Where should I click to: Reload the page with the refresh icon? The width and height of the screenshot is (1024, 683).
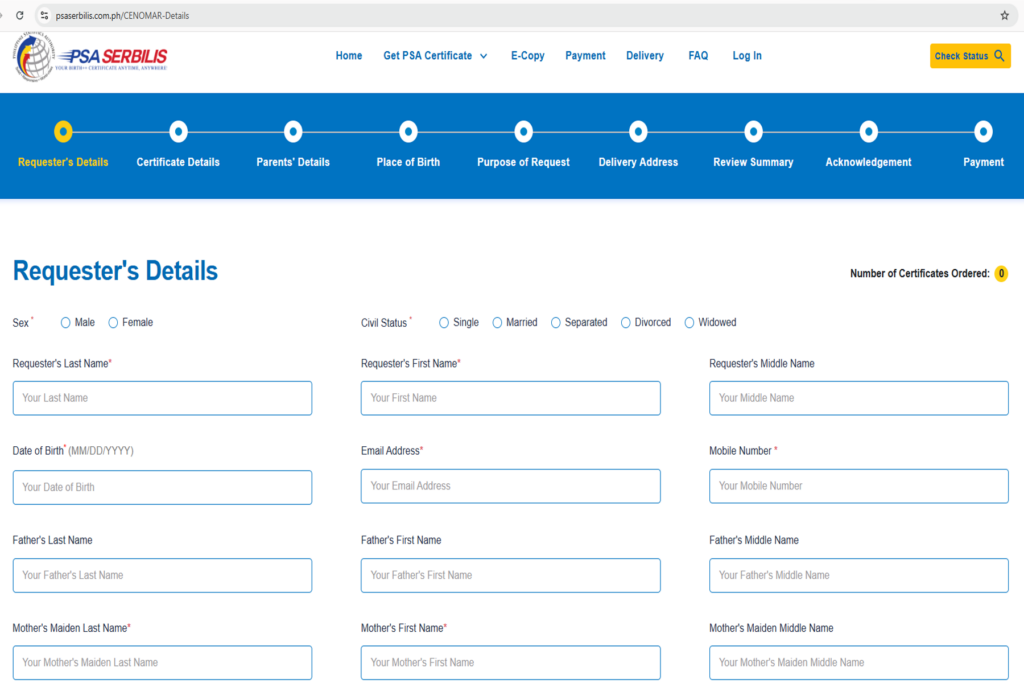[20, 16]
